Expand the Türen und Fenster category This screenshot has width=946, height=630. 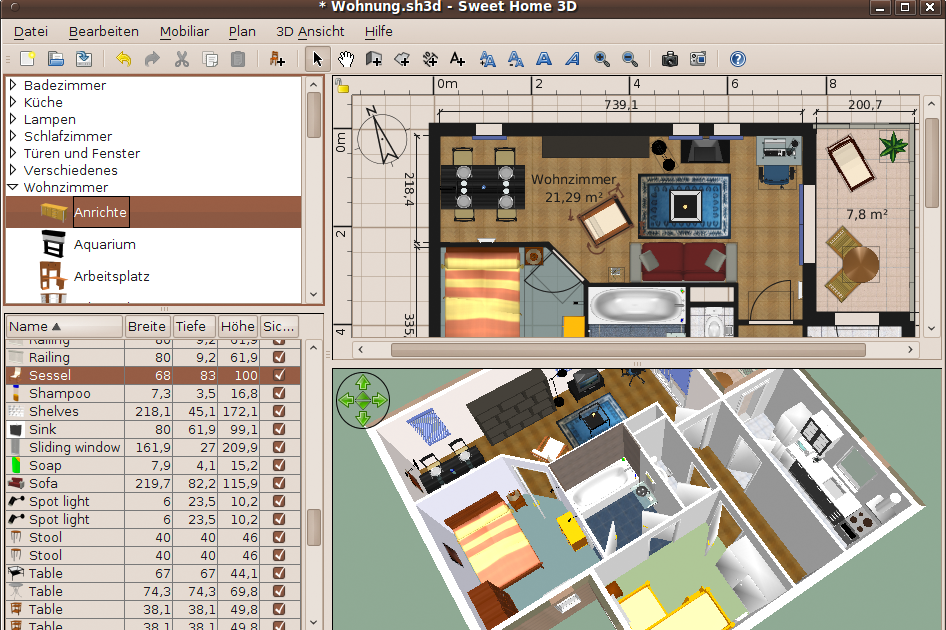coord(14,153)
